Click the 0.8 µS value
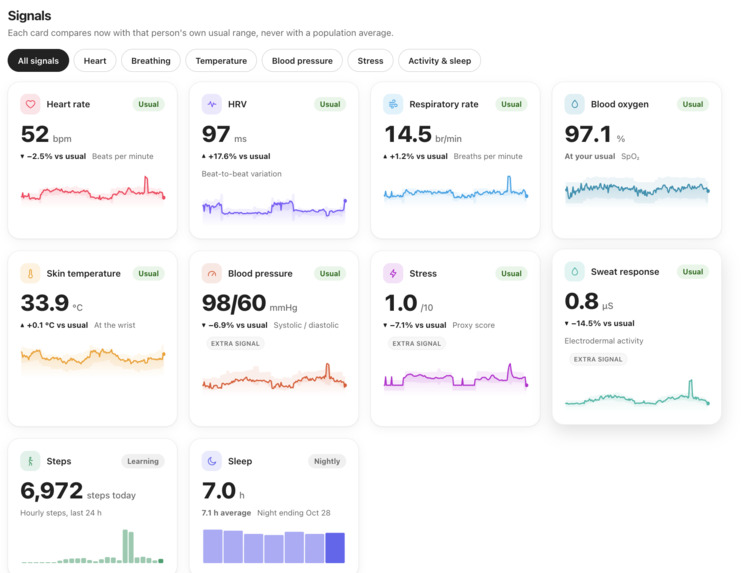Viewport: 750px width, 573px height. coord(589,301)
